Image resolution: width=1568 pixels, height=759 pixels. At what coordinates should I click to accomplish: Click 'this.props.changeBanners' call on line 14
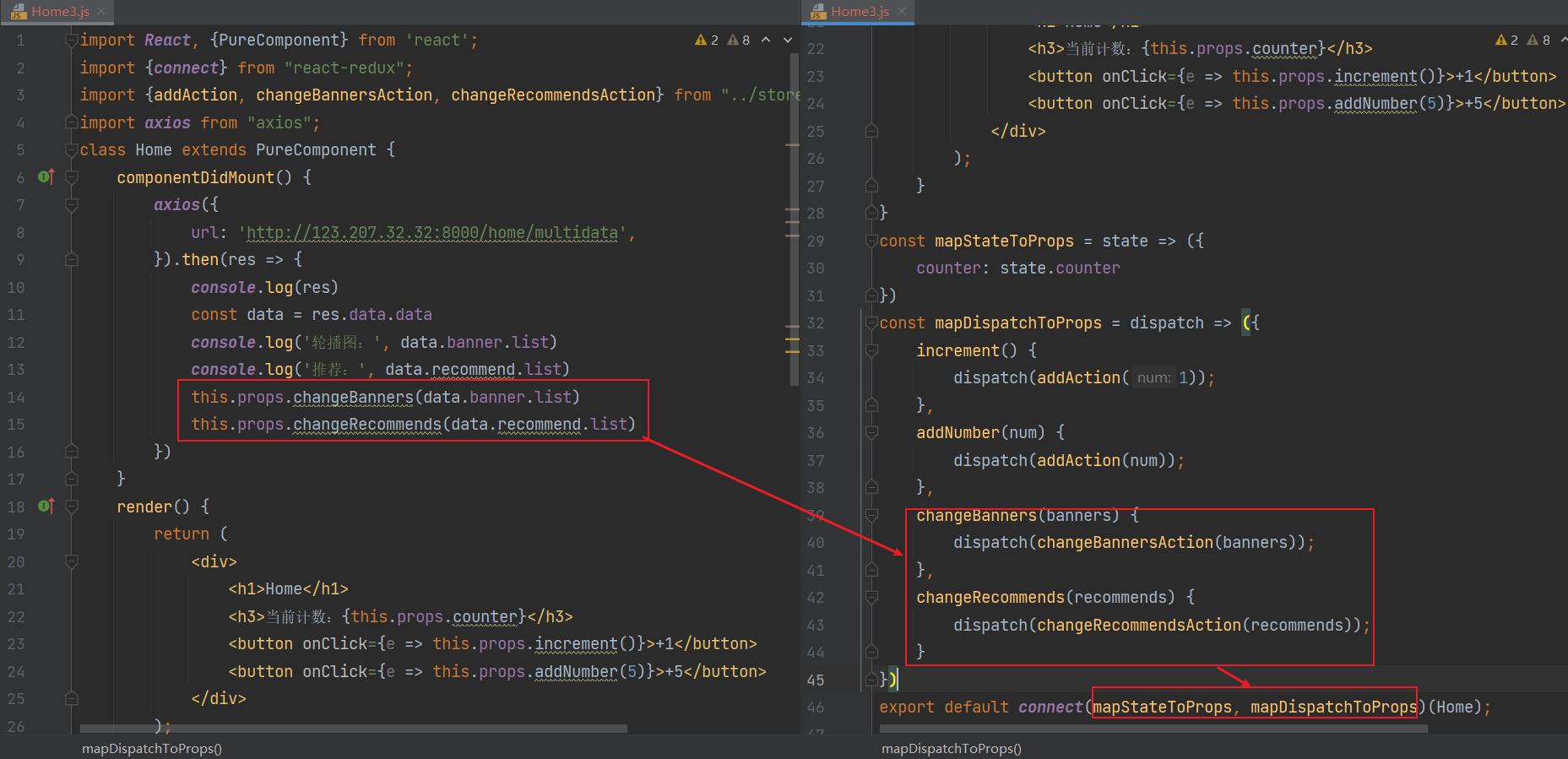tap(302, 397)
